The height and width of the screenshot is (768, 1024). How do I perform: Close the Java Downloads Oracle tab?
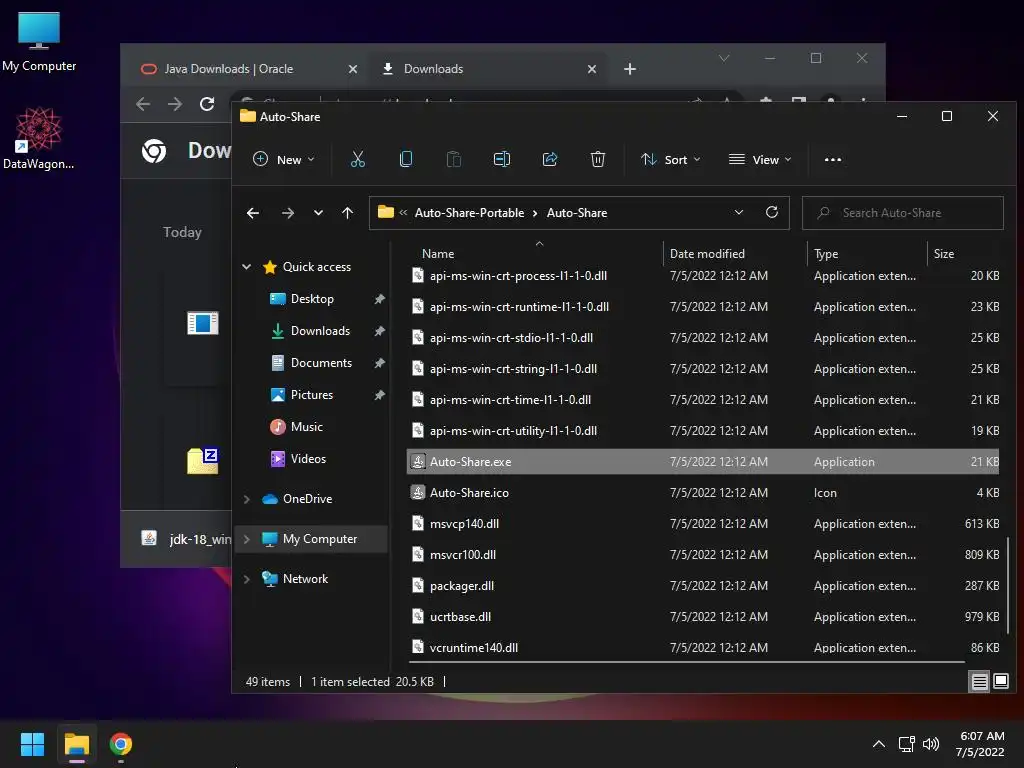point(353,69)
